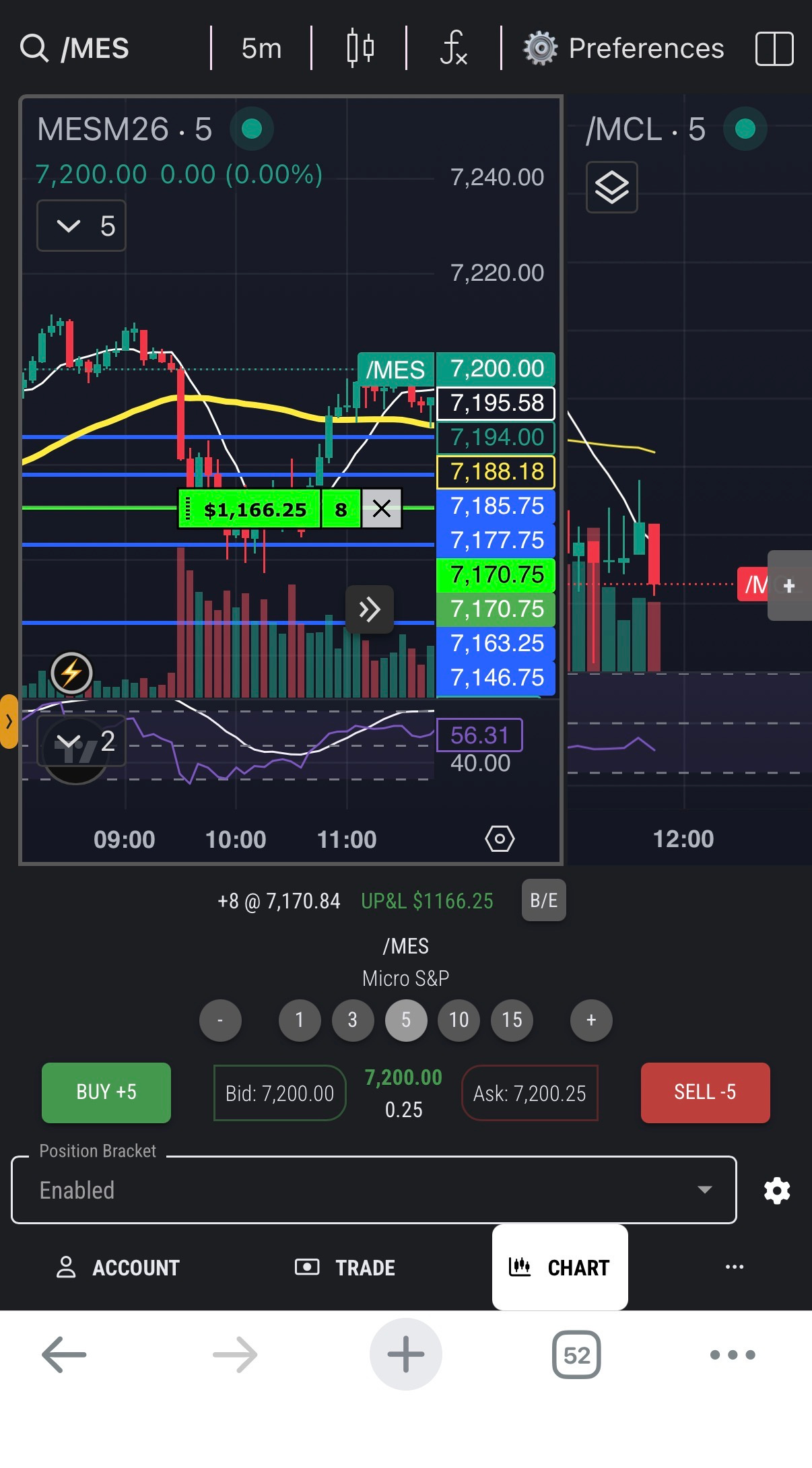The image size is (812, 1468).
Task: Increase quantity with plus button
Action: pyautogui.click(x=591, y=1020)
